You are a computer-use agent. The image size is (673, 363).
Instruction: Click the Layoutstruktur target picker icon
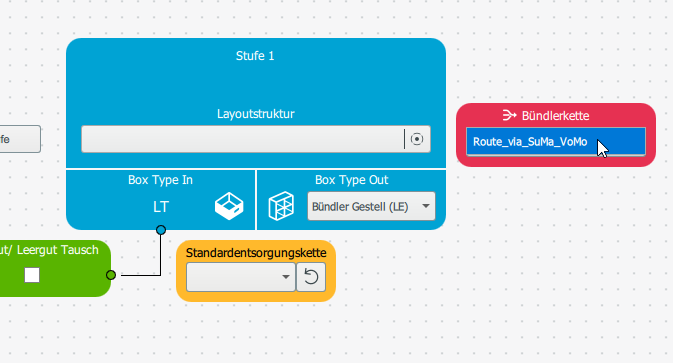[416, 139]
